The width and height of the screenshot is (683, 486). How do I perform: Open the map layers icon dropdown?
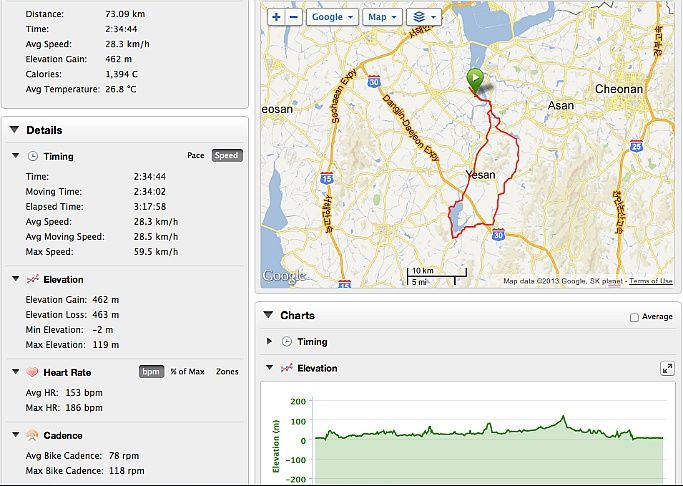point(424,17)
